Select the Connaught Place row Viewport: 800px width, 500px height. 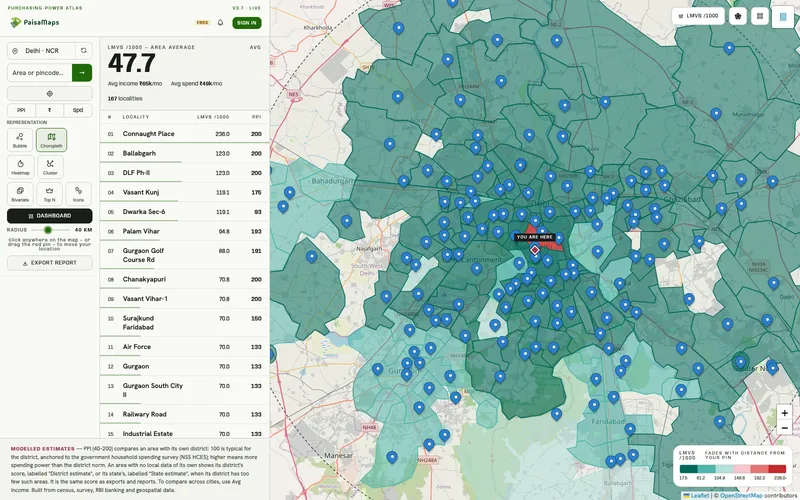pos(184,134)
